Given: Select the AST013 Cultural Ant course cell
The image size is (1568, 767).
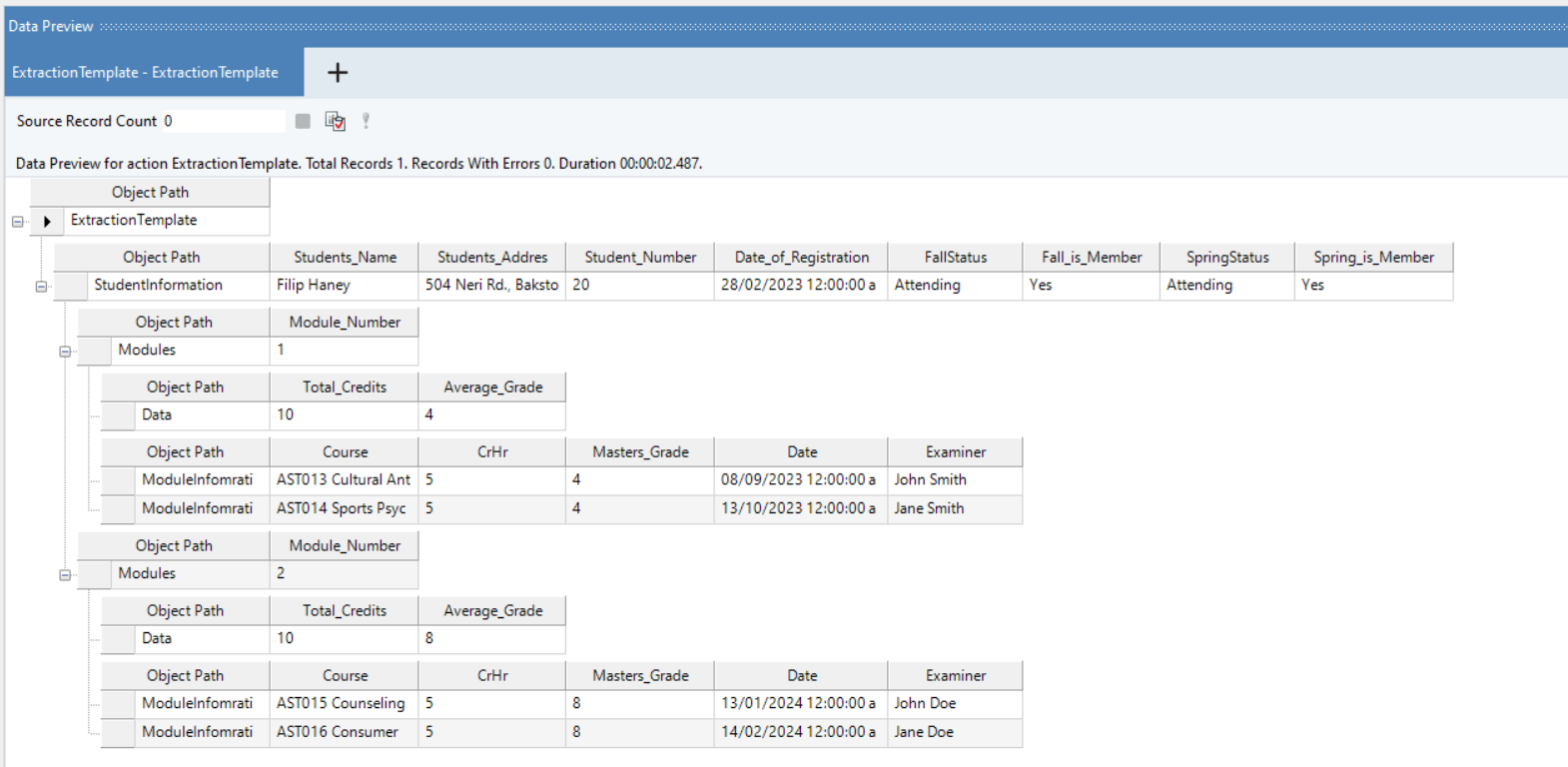Looking at the screenshot, I should click(344, 480).
